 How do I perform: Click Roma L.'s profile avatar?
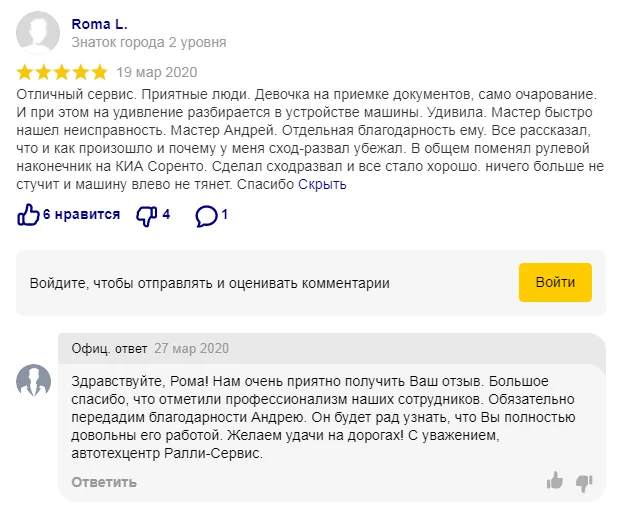click(38, 32)
